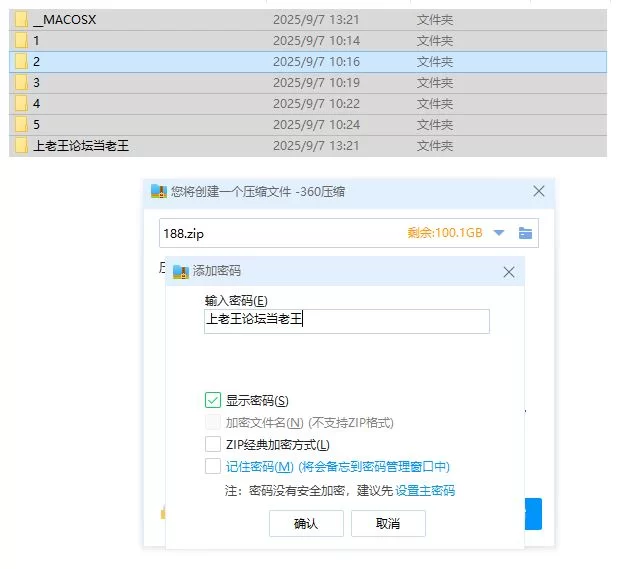This screenshot has width=632, height=569.
Task: Open the 设置主密码 link
Action: [425, 490]
